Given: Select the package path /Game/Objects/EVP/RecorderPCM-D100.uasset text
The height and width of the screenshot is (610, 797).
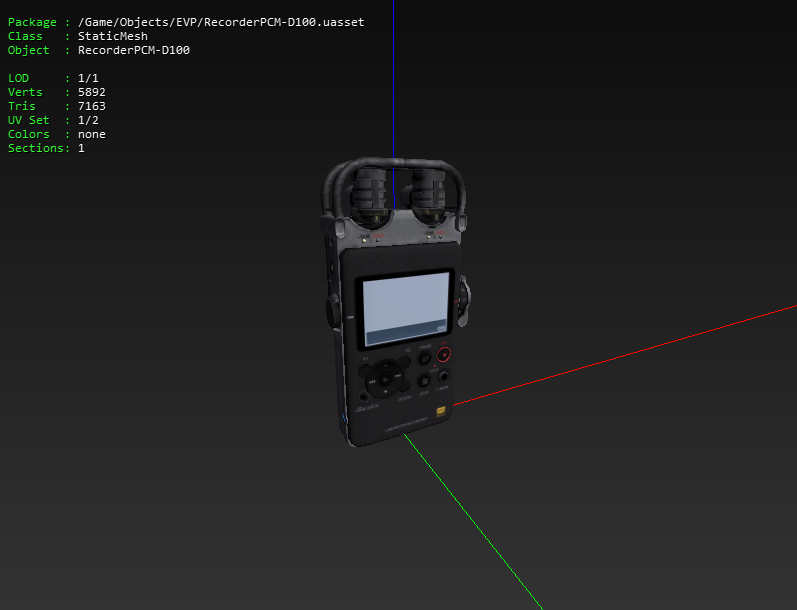Looking at the screenshot, I should [x=221, y=22].
